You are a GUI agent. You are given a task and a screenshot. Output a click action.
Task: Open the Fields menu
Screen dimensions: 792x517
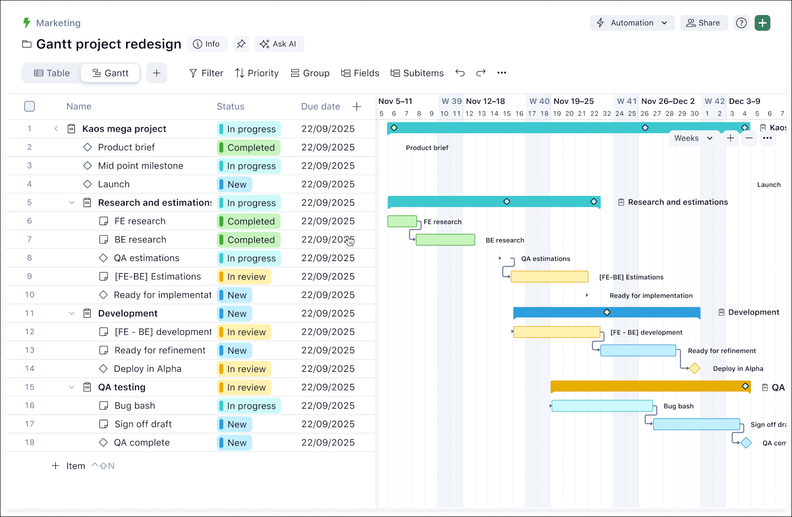click(360, 73)
